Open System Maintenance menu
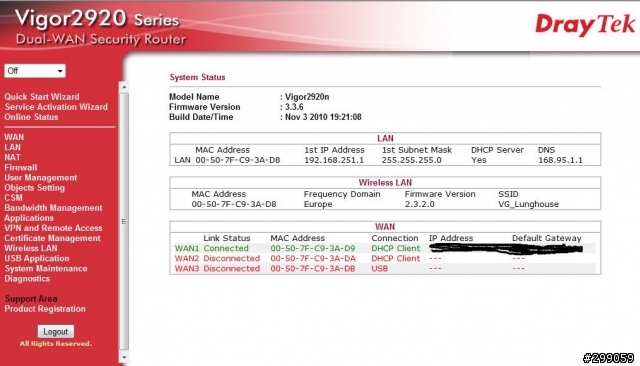 pyautogui.click(x=46, y=268)
